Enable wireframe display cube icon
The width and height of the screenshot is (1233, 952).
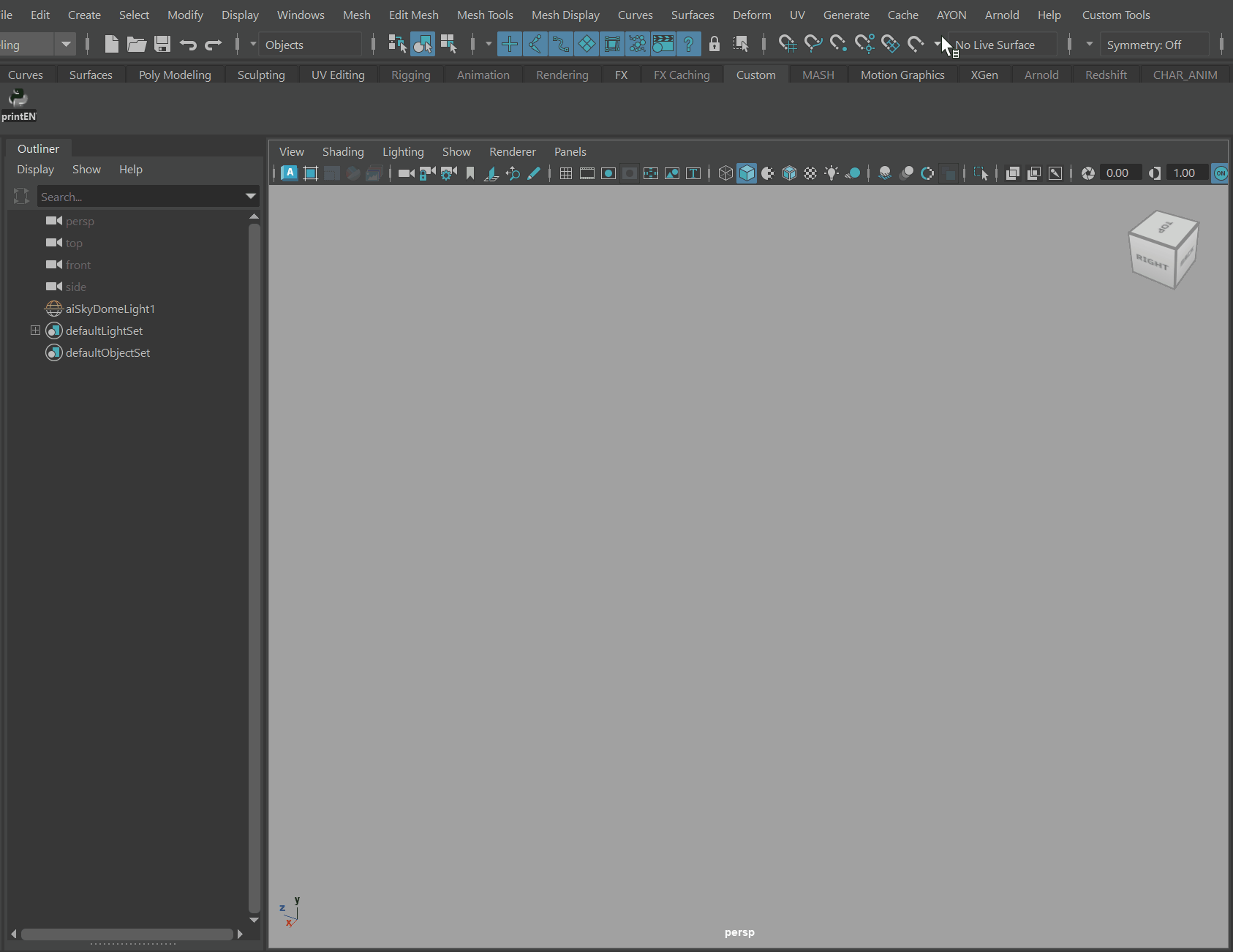point(725,173)
